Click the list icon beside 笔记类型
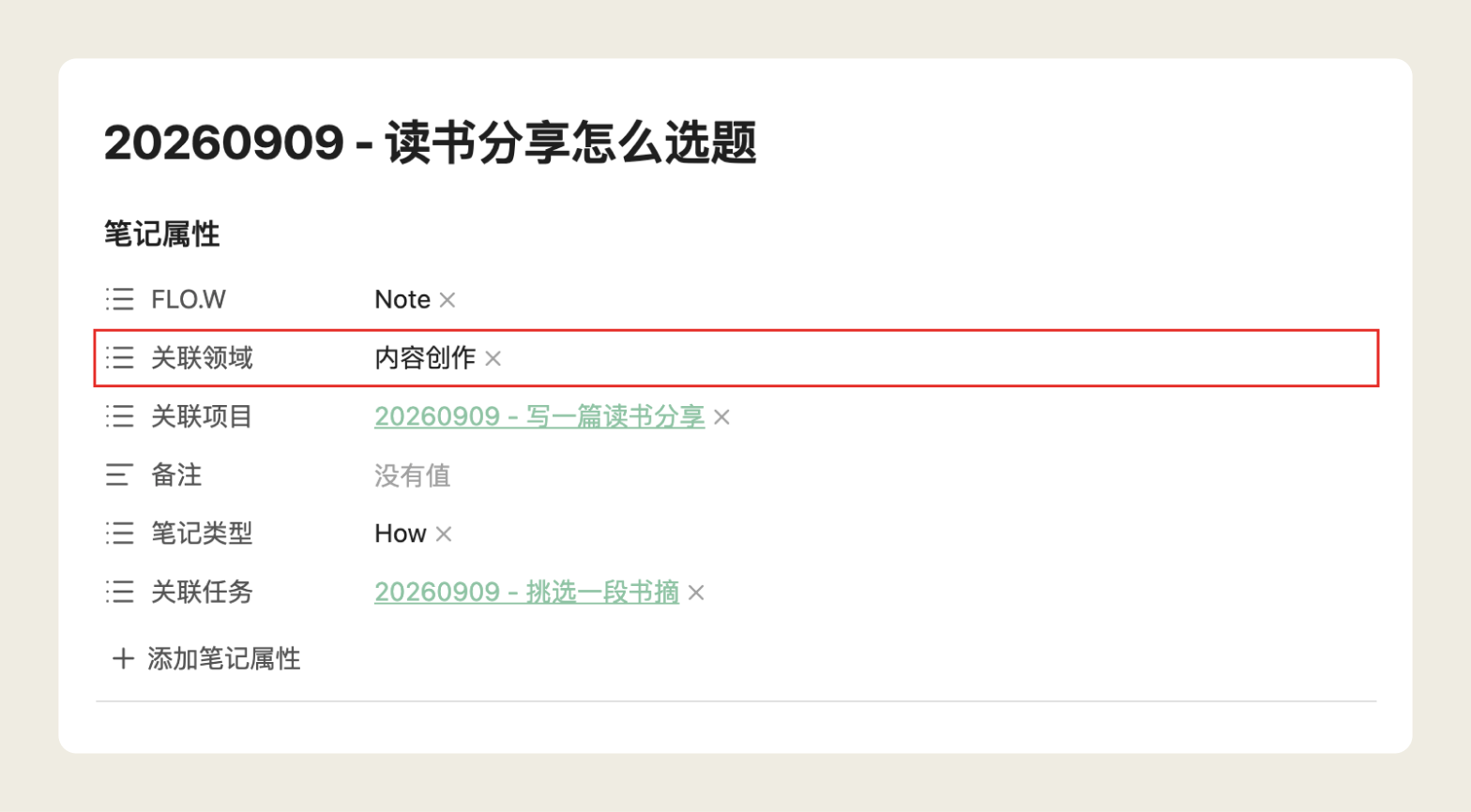 pos(119,534)
